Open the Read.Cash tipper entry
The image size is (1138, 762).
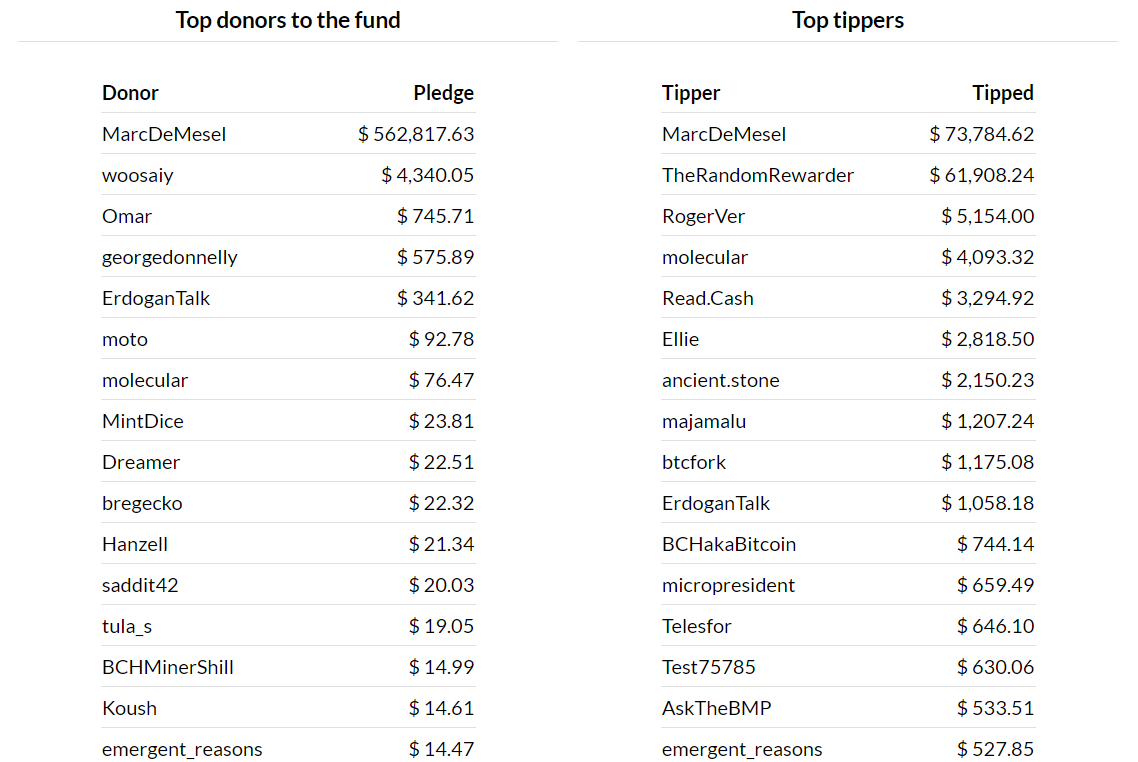pos(708,298)
